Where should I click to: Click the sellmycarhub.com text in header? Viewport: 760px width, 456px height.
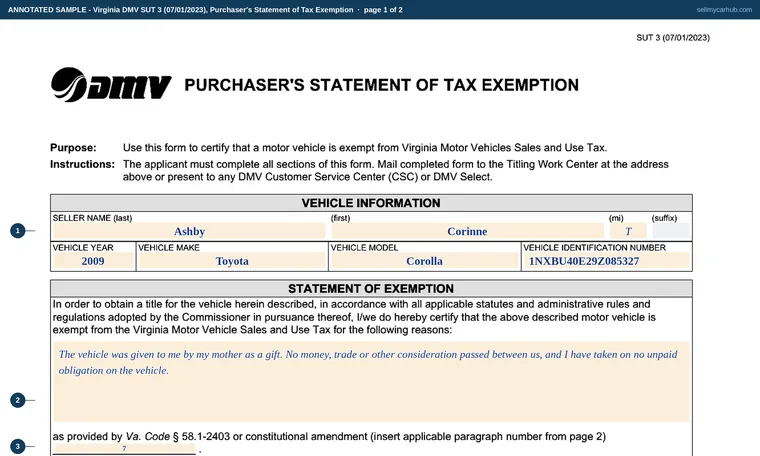(x=724, y=10)
